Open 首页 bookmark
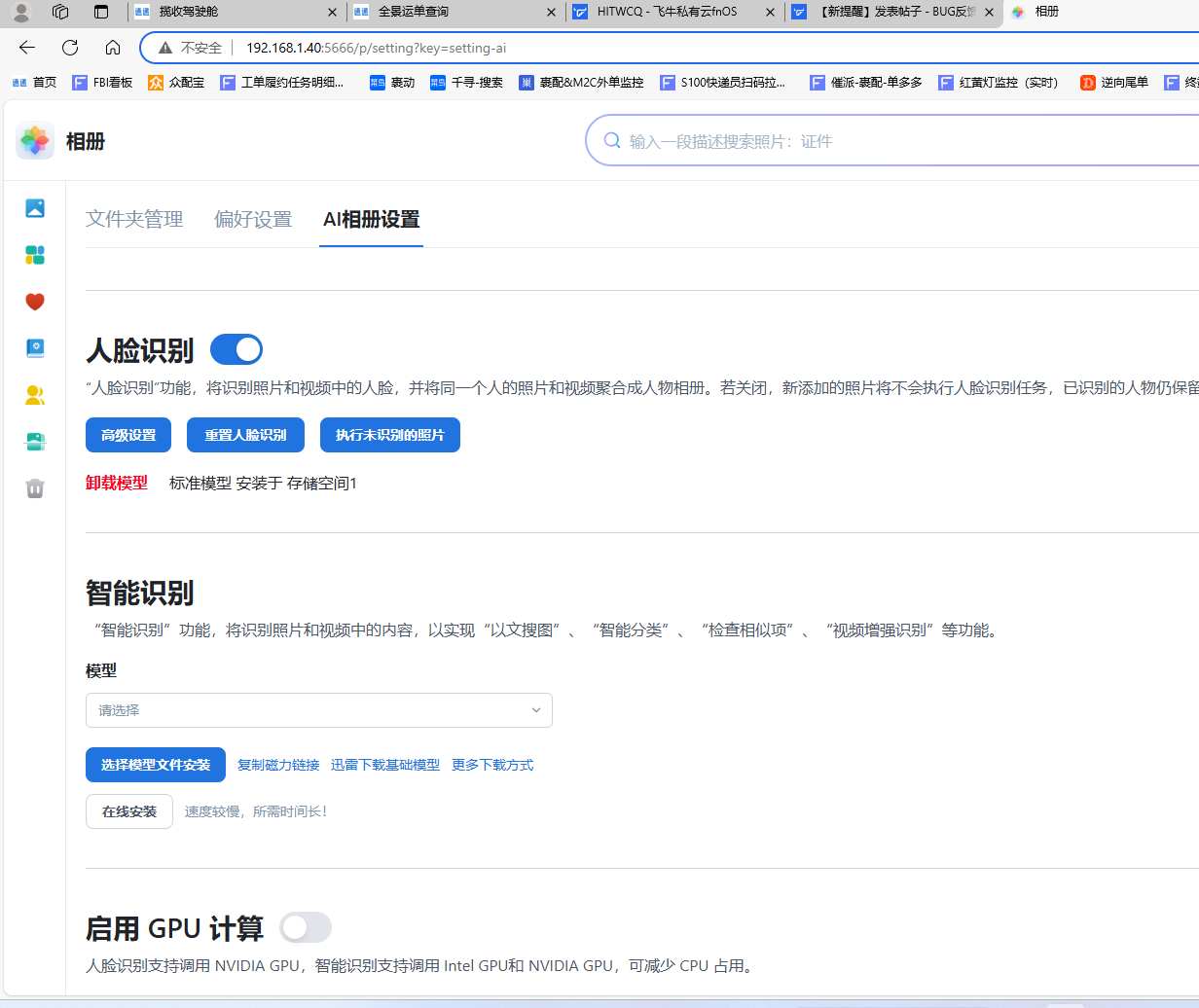Viewport: 1199px width, 1008px height. [x=34, y=83]
